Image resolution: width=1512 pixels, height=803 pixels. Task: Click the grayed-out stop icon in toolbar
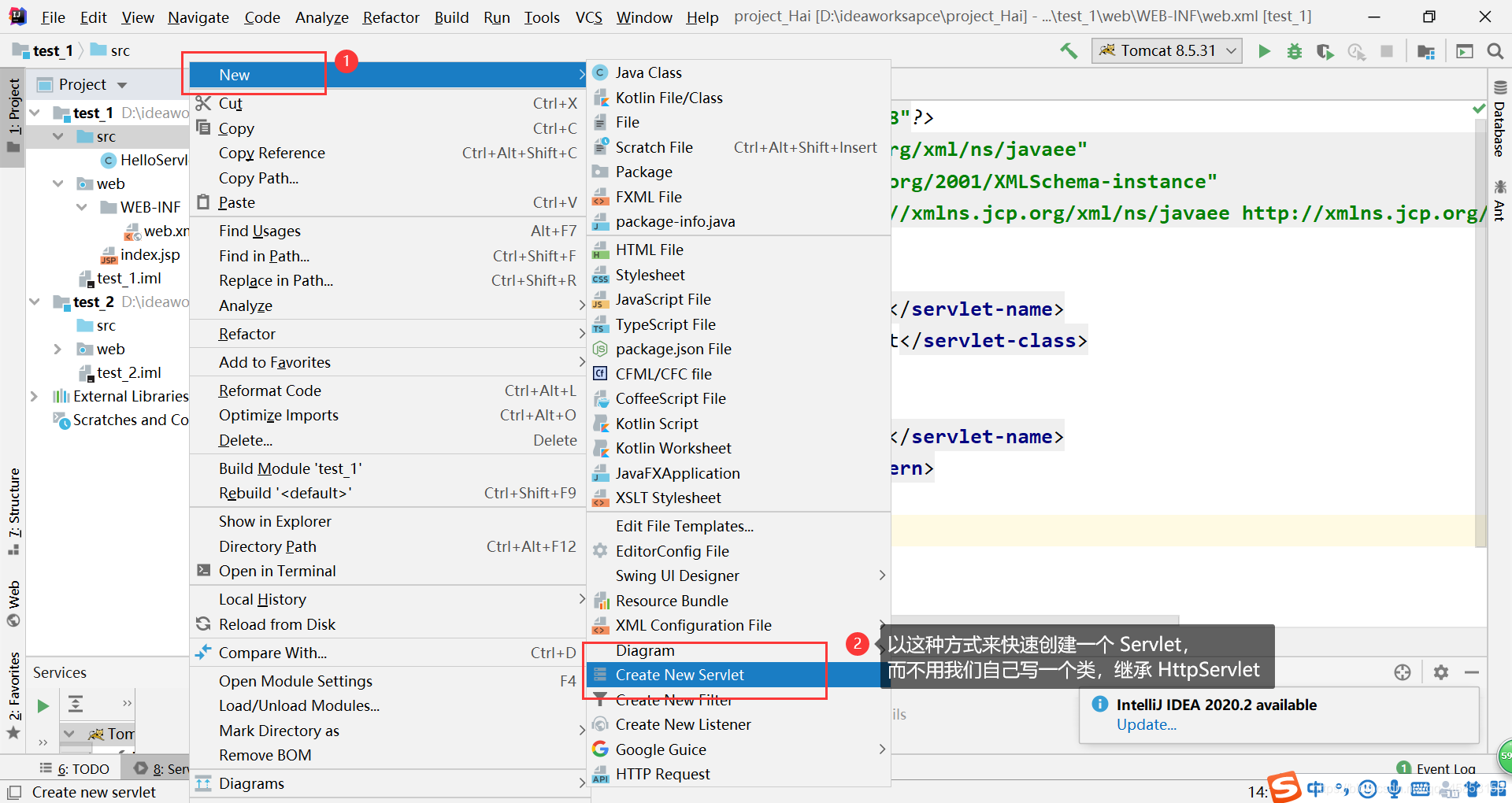1387,51
